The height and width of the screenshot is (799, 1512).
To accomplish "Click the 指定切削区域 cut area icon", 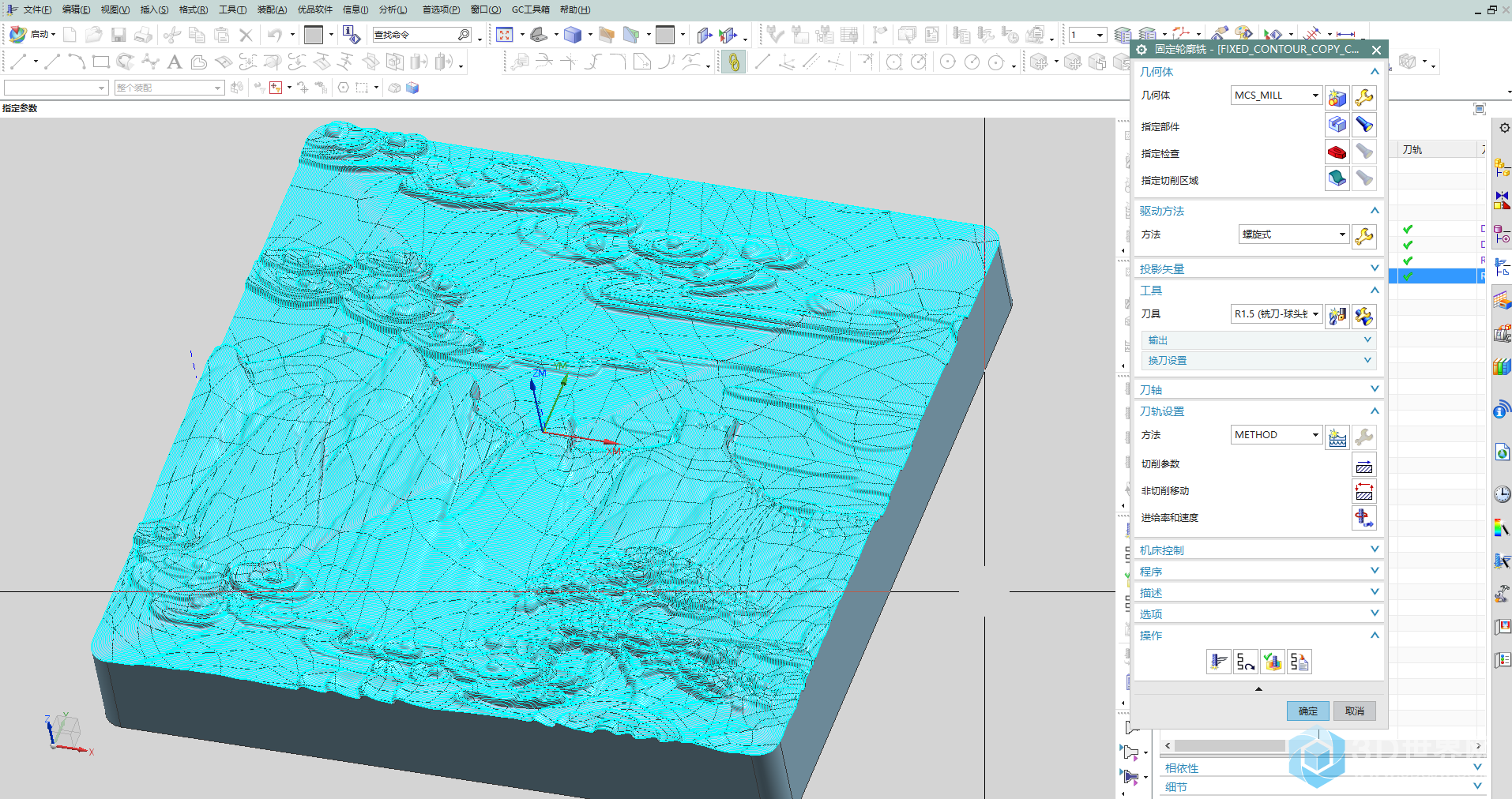I will click(1337, 178).
